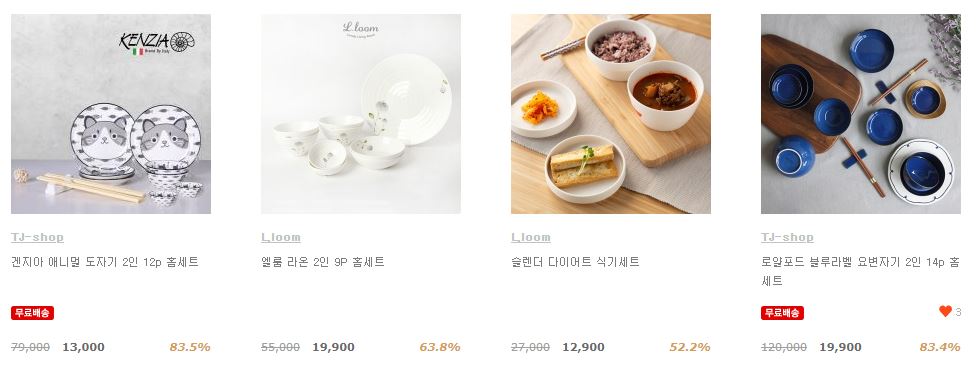Open the L.loom white bowl set image
The width and height of the screenshot is (978, 390).
(x=361, y=114)
